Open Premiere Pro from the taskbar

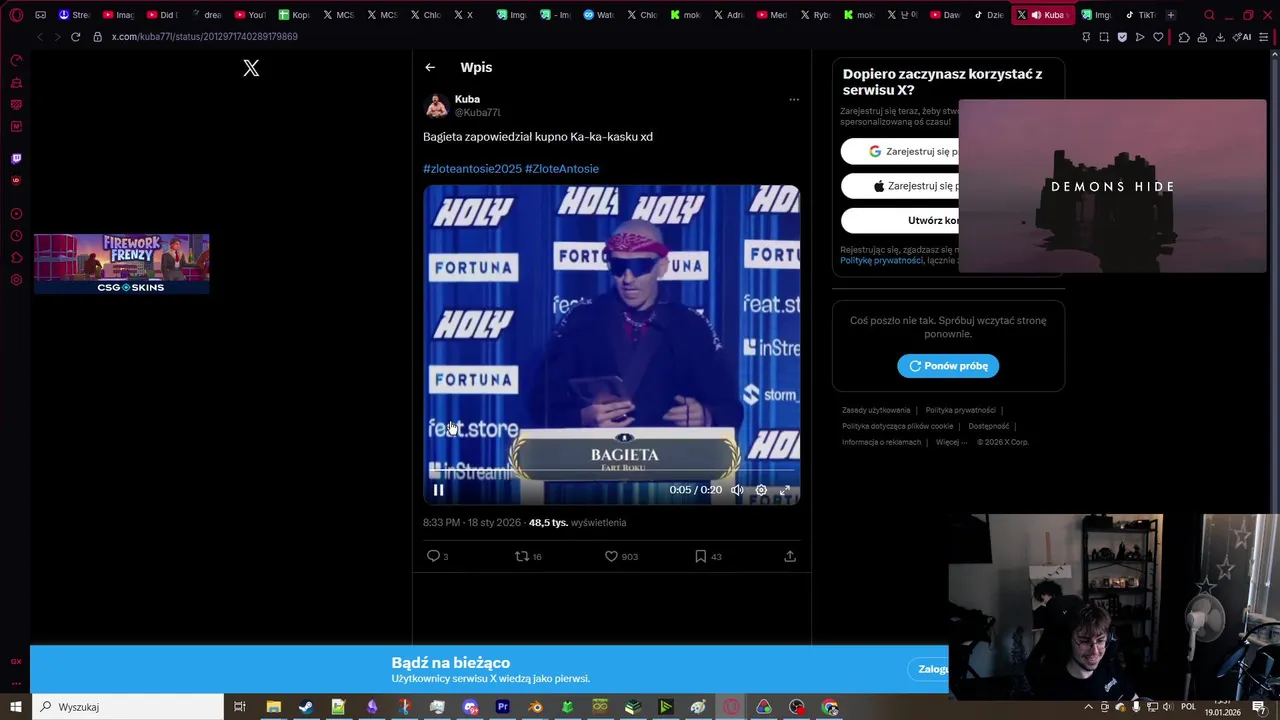503,707
